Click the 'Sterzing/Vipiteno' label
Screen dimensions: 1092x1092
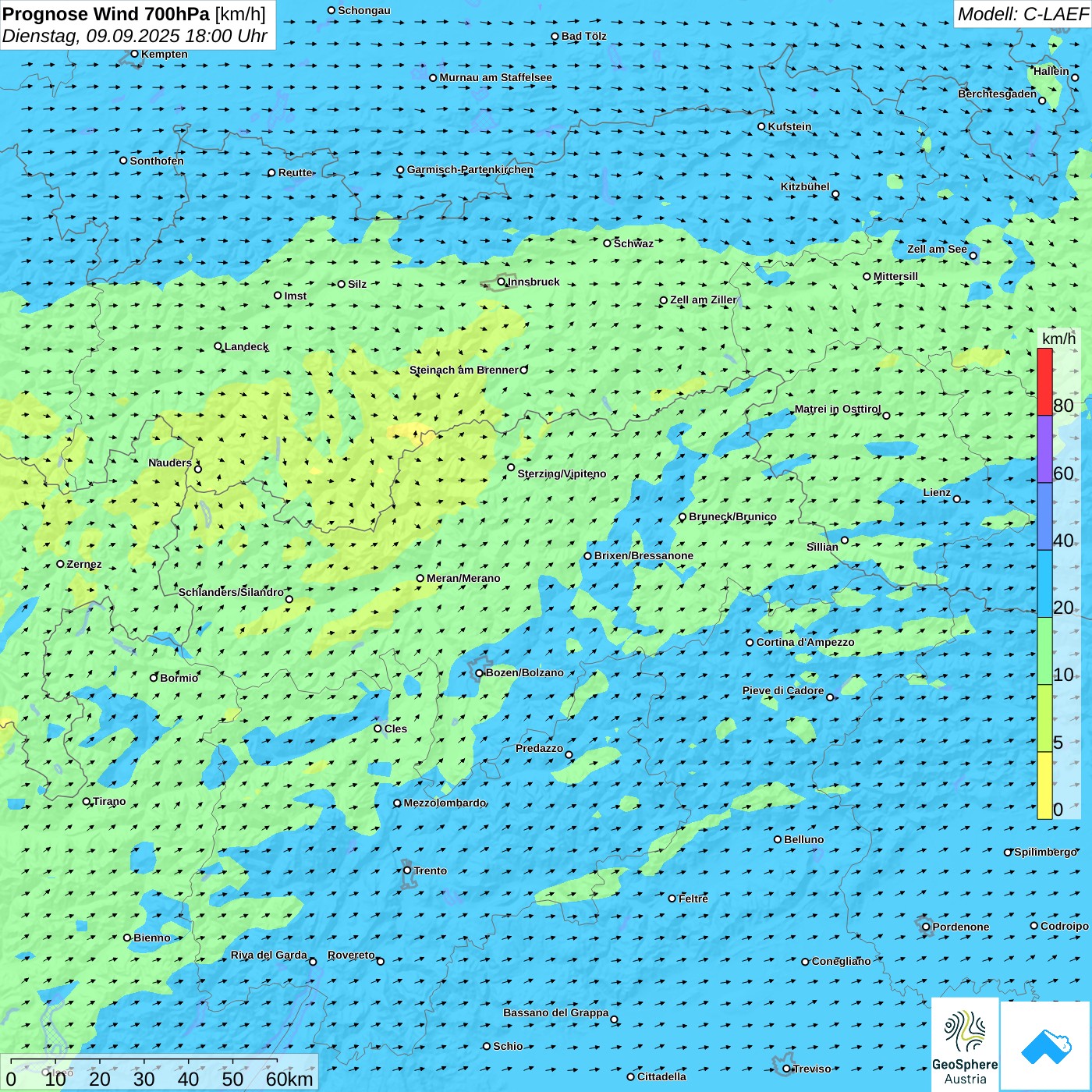point(562,473)
